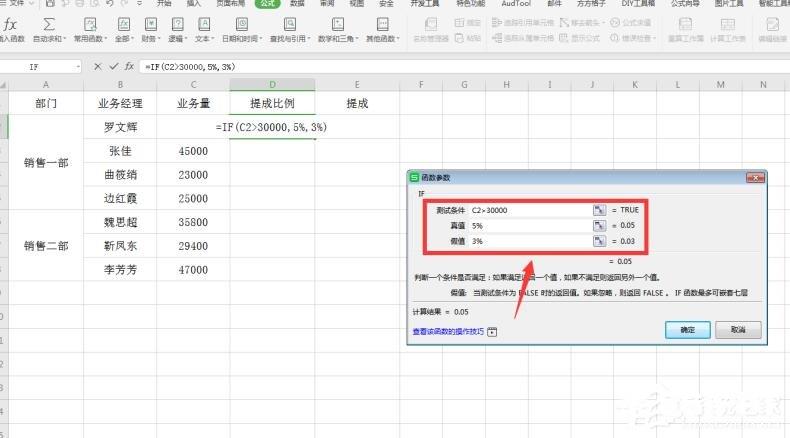
Task: Open the 财务 functions icon
Action: 151,24
